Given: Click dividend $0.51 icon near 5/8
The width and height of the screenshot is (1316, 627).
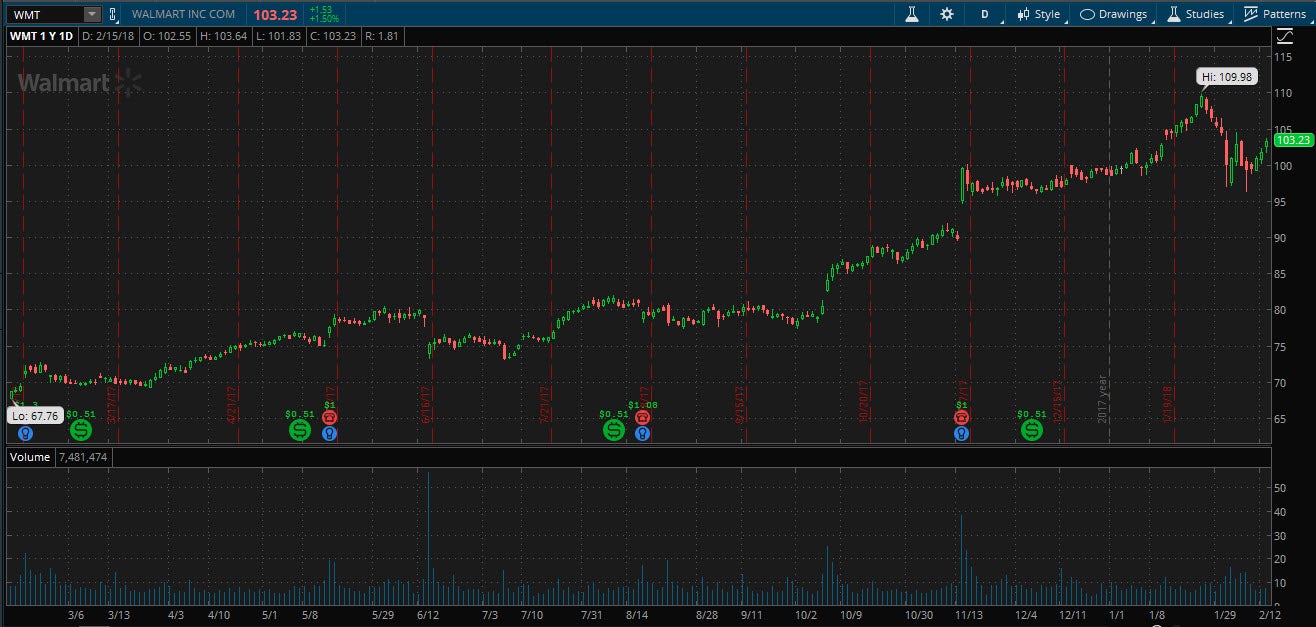Looking at the screenshot, I should tap(300, 430).
